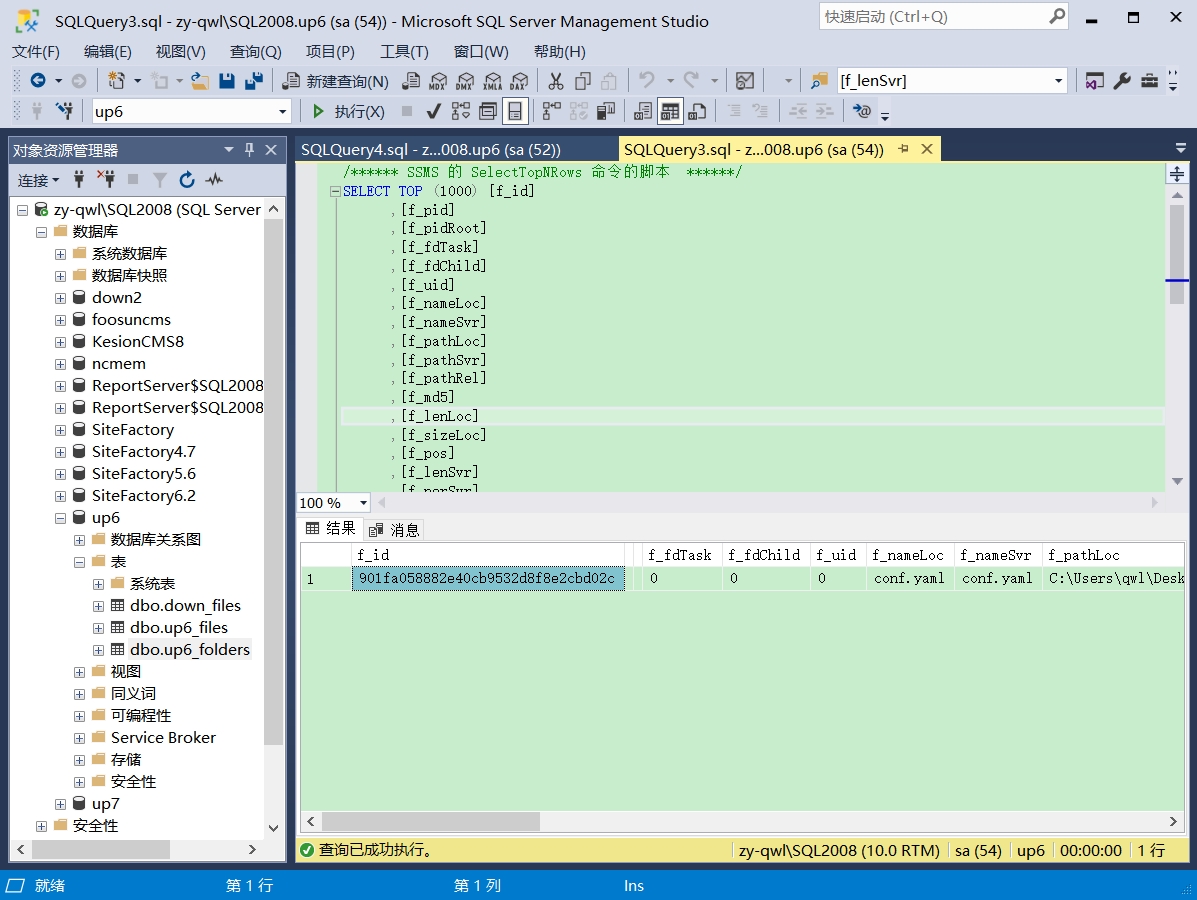This screenshot has width=1197, height=900.
Task: Open the wrench Properties icon
Action: (1122, 81)
